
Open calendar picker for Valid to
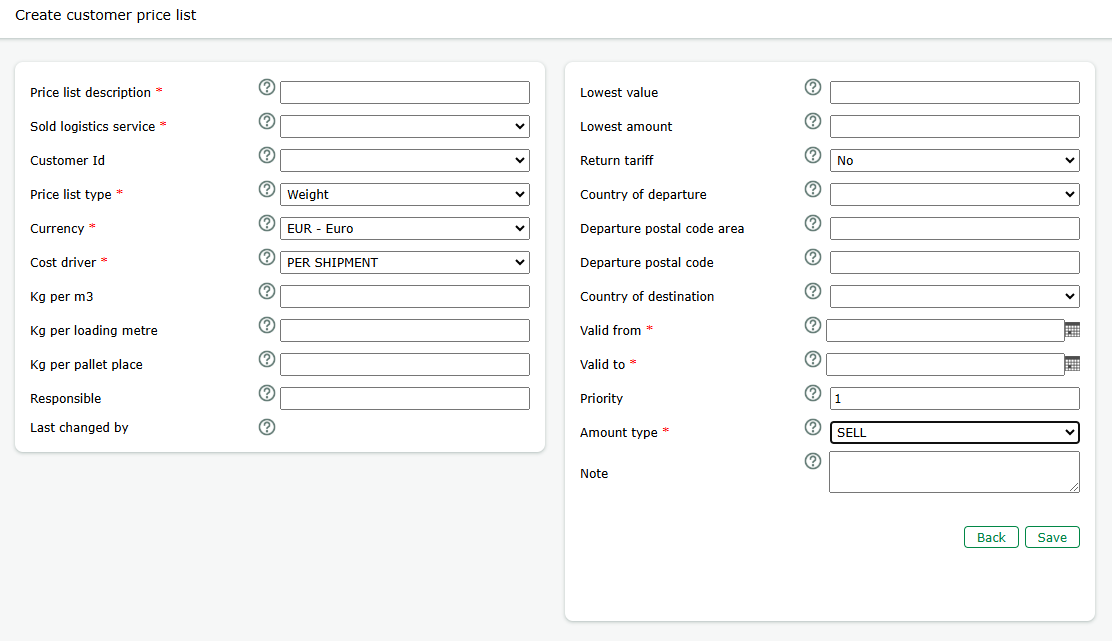tap(1072, 364)
